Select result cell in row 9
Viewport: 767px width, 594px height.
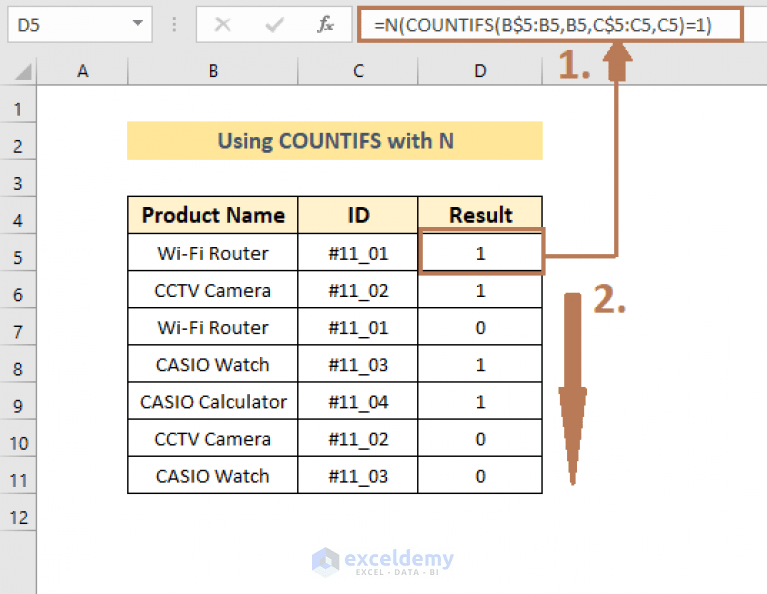pos(480,401)
